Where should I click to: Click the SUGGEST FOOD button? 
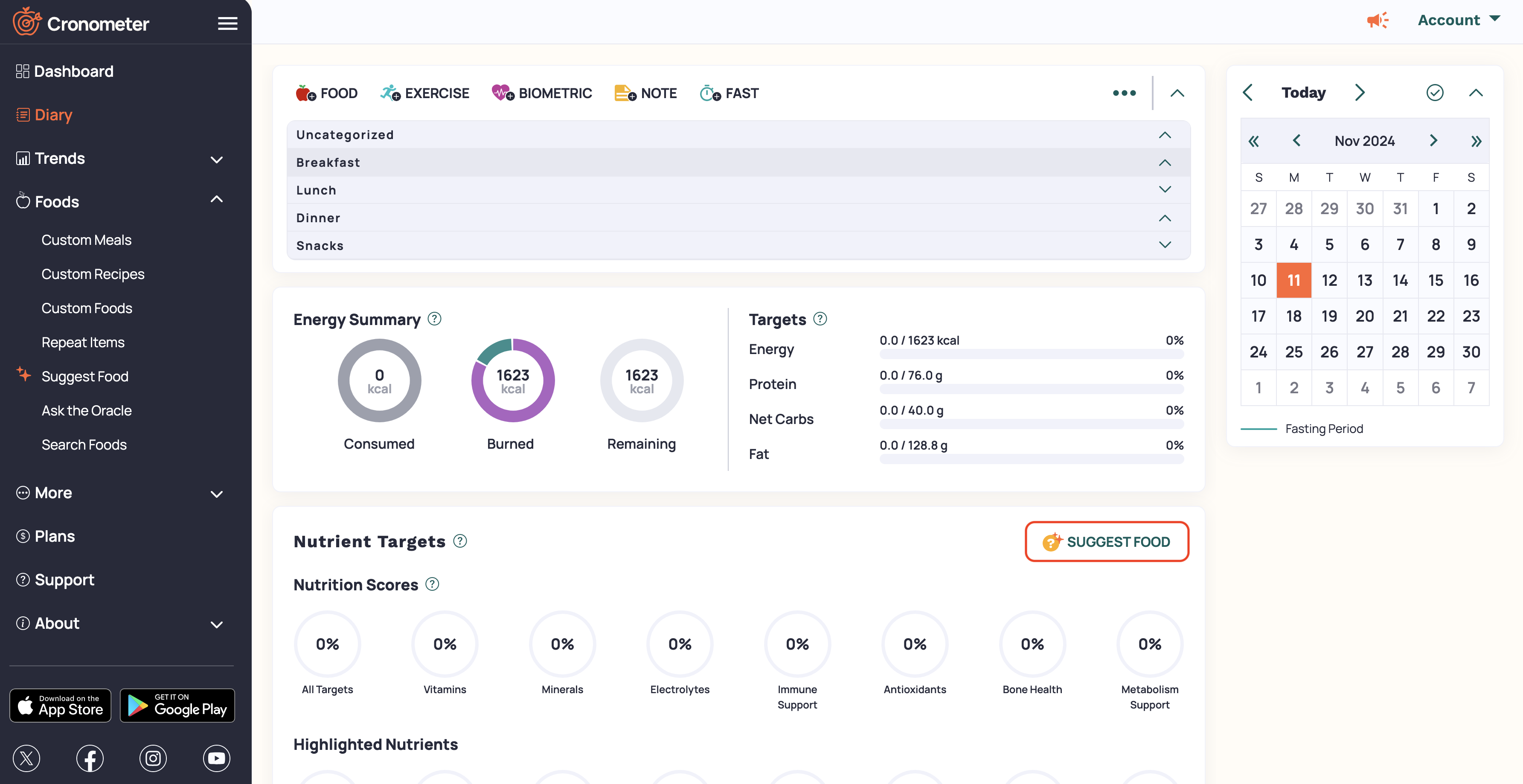[x=1106, y=542]
